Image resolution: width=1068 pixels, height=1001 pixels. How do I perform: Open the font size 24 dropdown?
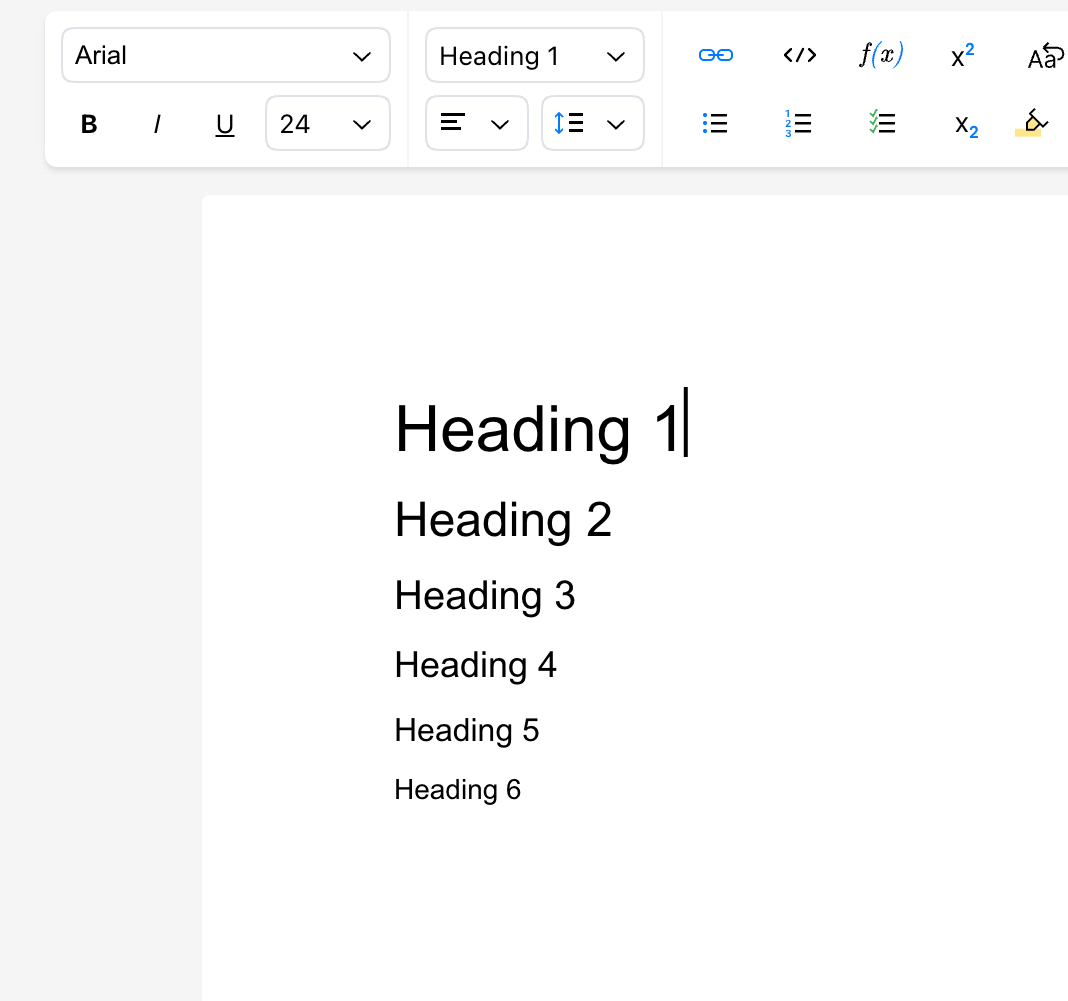coord(328,123)
